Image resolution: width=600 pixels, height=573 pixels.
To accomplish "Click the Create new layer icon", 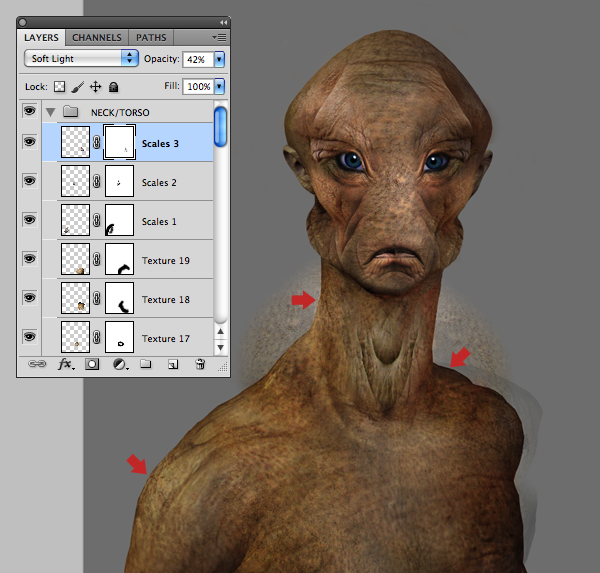I will 173,364.
